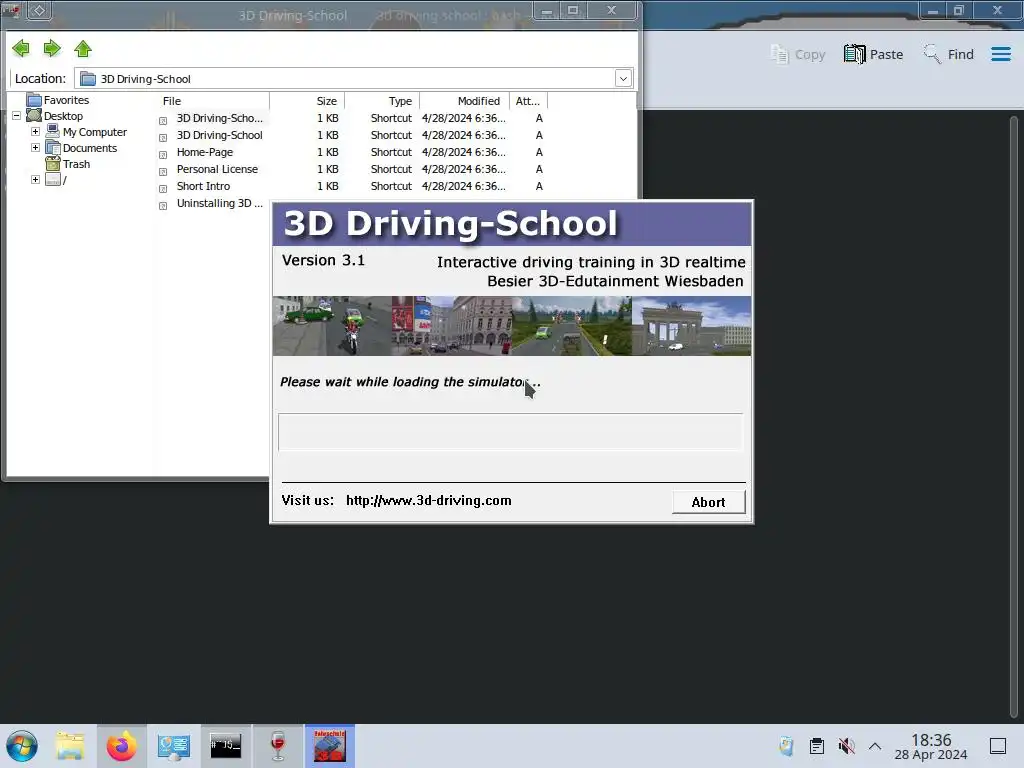Open the clipboard tray icon
Viewport: 1024px width, 768px height.
(x=816, y=746)
